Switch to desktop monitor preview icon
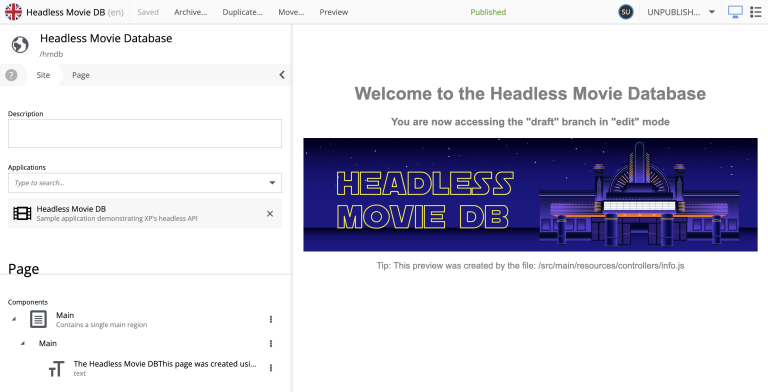This screenshot has width=768, height=392. point(735,12)
